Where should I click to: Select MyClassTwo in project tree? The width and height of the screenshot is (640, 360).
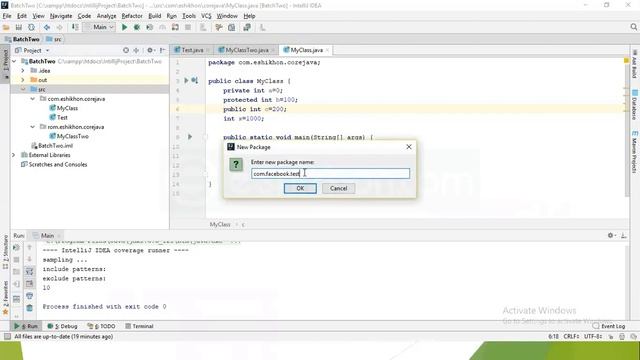(69, 136)
